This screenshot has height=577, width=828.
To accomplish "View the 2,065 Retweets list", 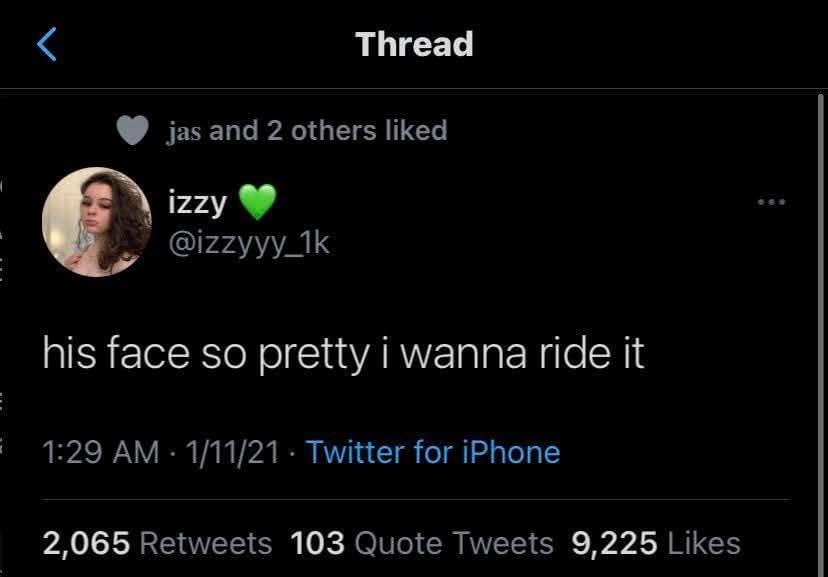I will coord(157,543).
